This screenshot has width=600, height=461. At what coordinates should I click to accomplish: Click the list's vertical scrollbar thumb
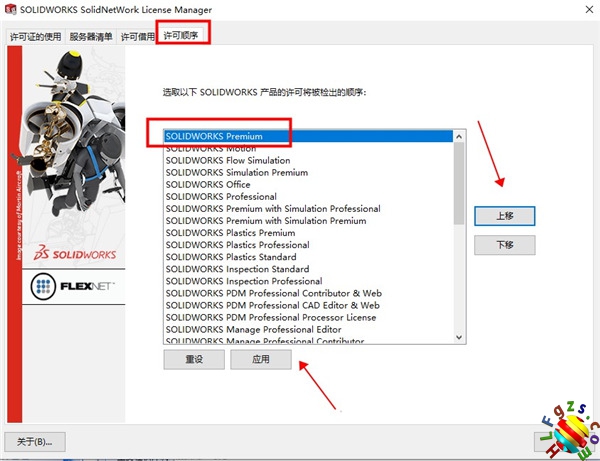(459, 183)
